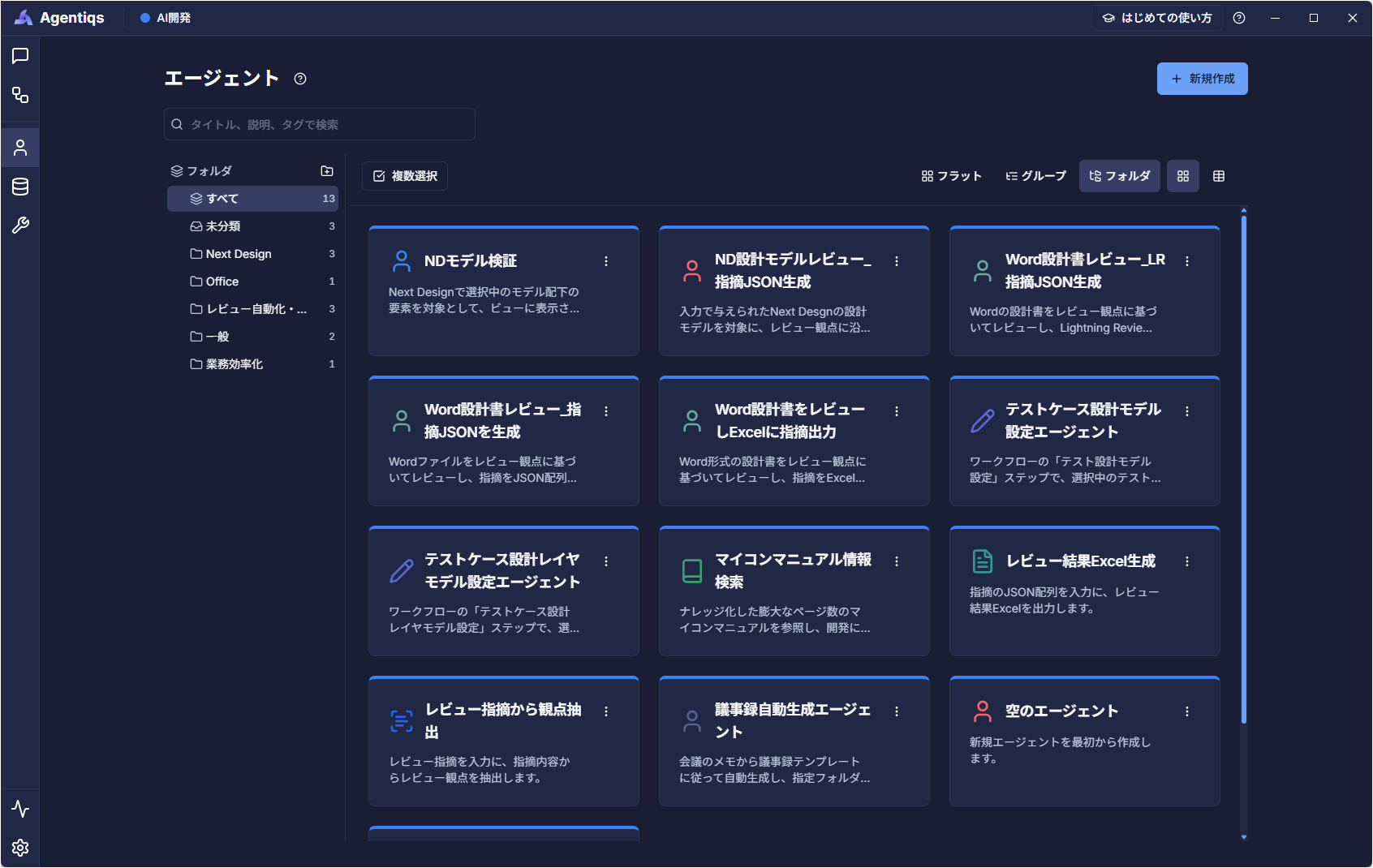Image resolution: width=1373 pixels, height=868 pixels.
Task: Open the レビュー結果Excel生成 agent card
Action: (1085, 591)
